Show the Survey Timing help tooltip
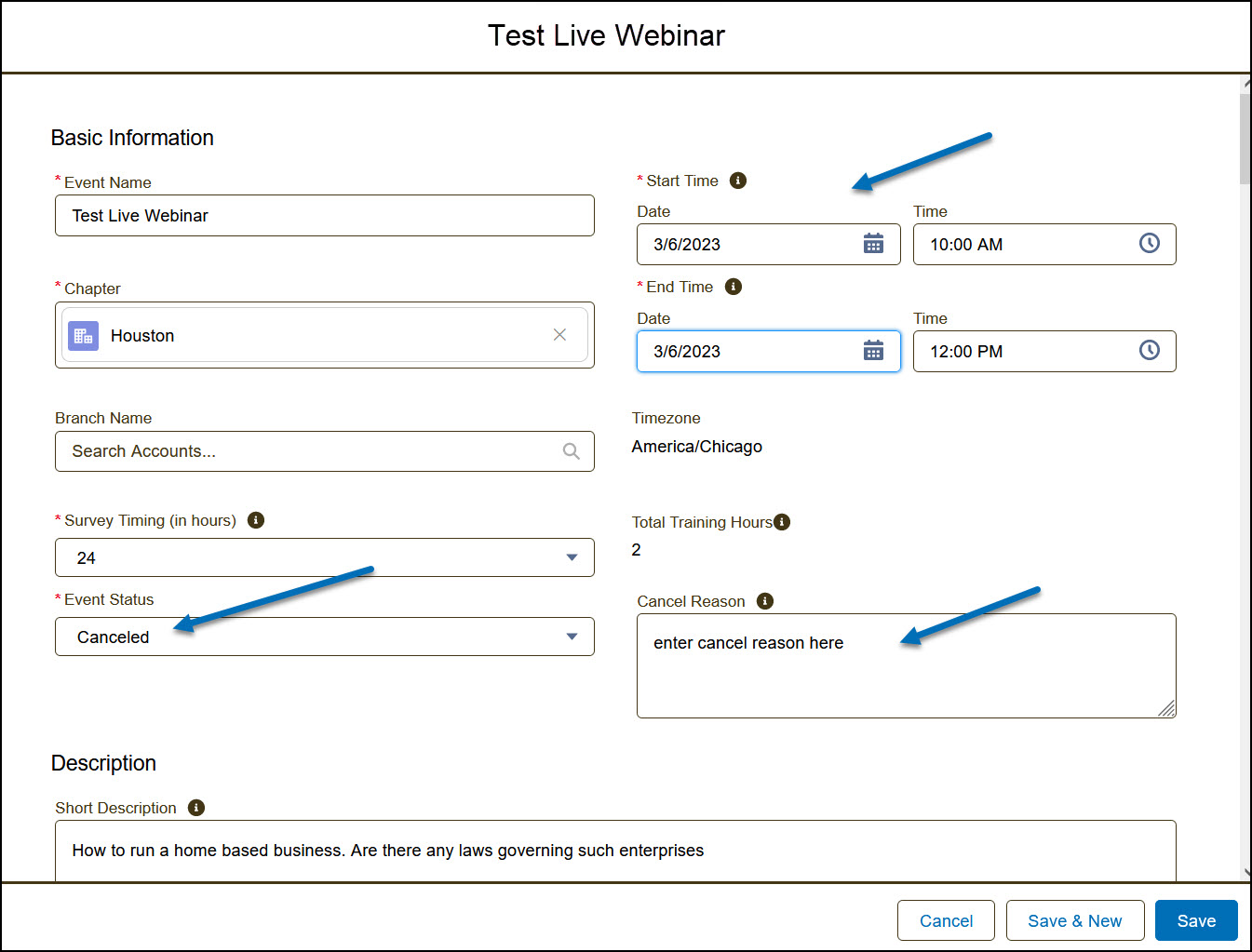Viewport: 1252px width, 952px height. pyautogui.click(x=256, y=520)
